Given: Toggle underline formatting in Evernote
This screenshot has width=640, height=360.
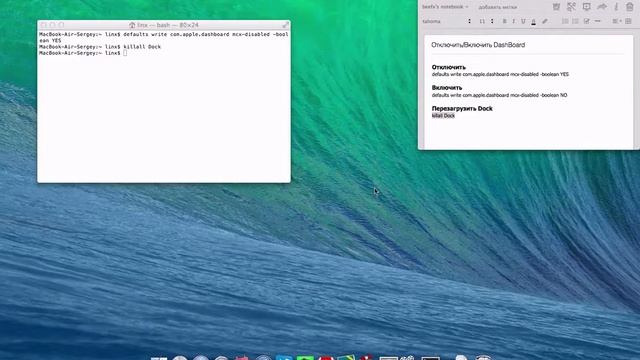Looking at the screenshot, I should (x=523, y=21).
